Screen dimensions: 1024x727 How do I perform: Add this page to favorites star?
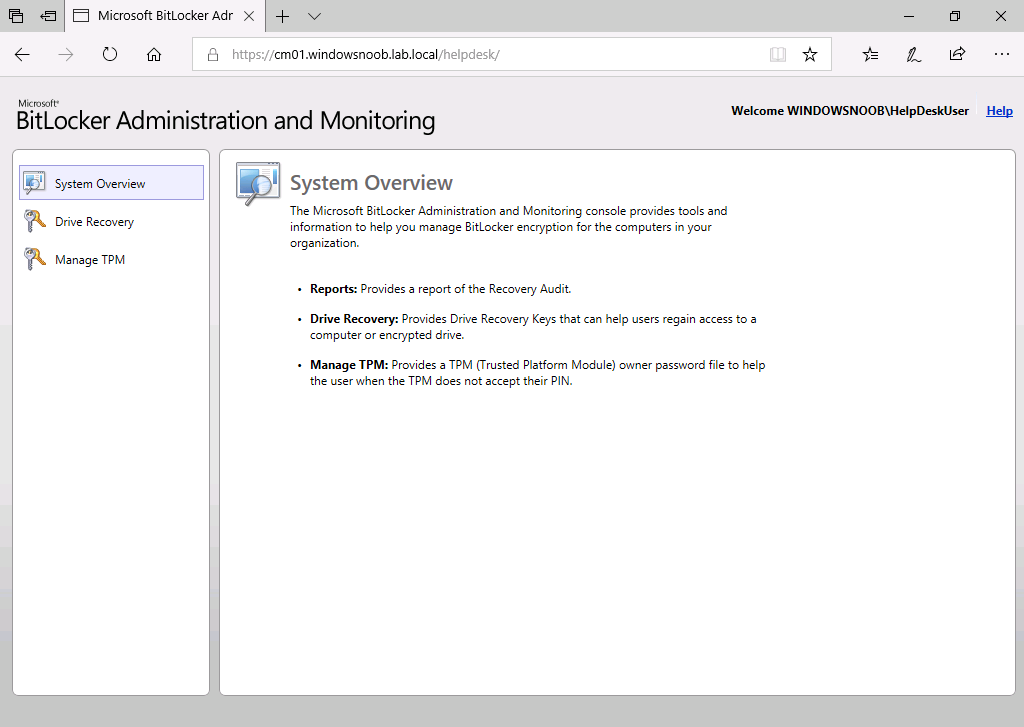tap(810, 54)
